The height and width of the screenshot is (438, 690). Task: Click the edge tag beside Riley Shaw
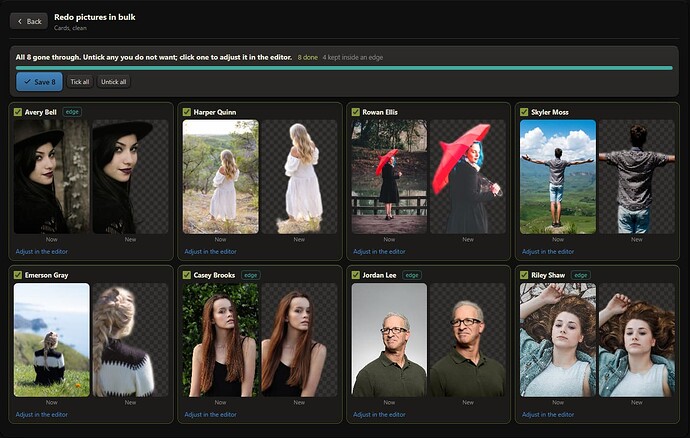580,275
